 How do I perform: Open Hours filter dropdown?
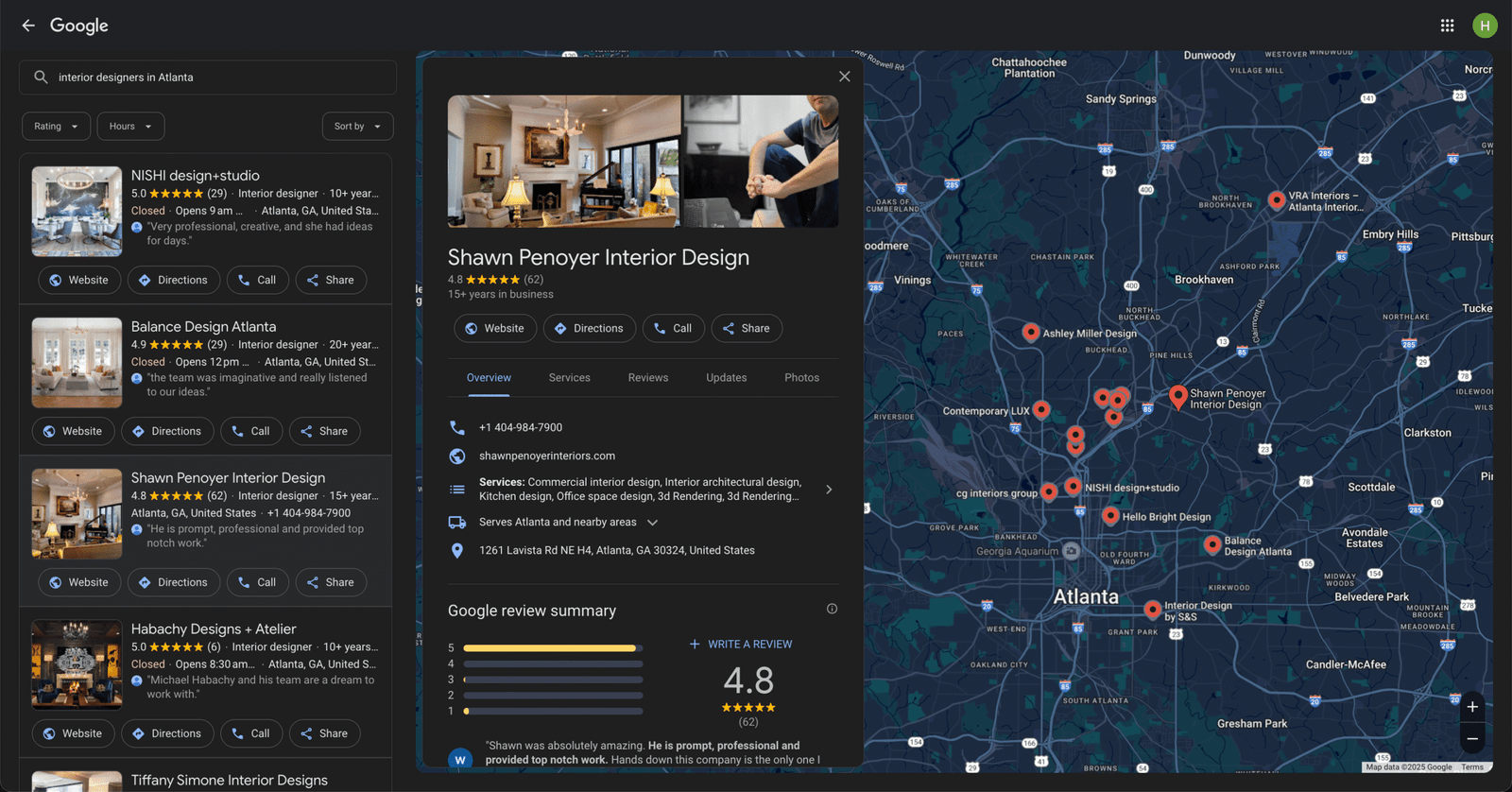pos(130,126)
